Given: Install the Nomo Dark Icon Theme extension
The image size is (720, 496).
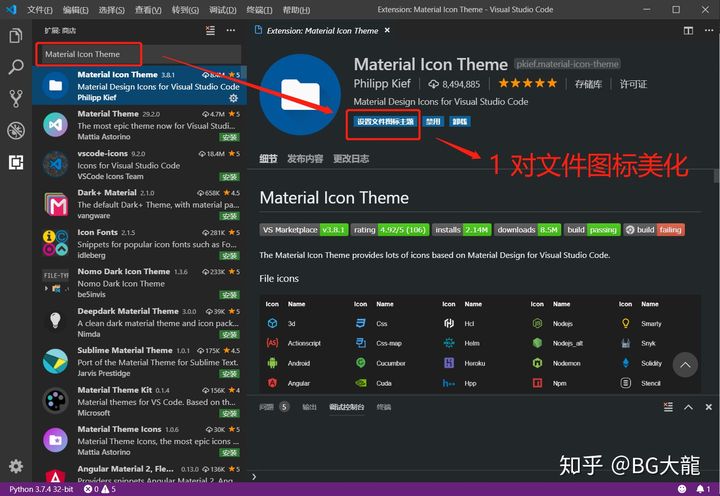Looking at the screenshot, I should (229, 295).
